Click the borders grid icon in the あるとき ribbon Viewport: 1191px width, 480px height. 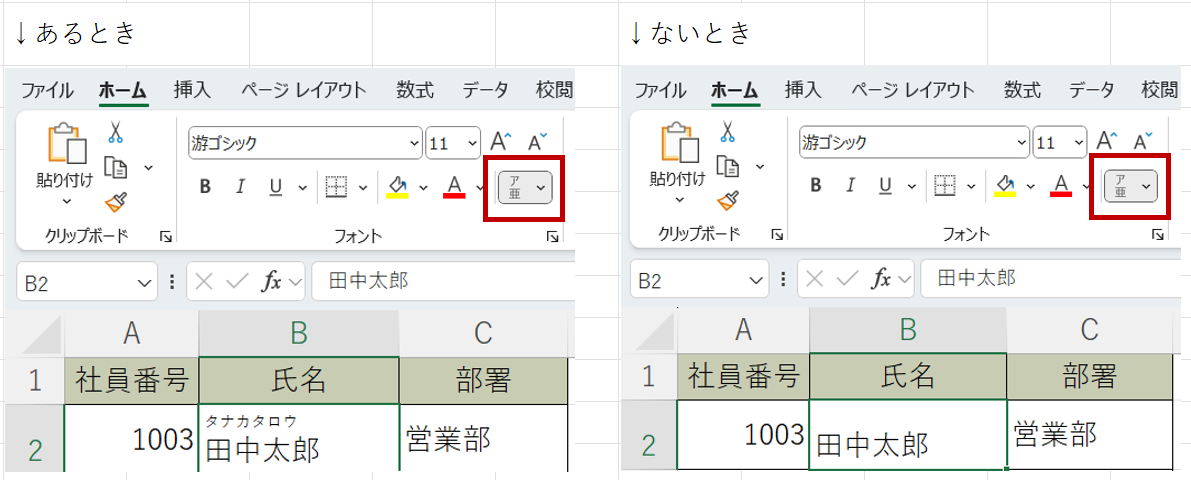pos(335,186)
